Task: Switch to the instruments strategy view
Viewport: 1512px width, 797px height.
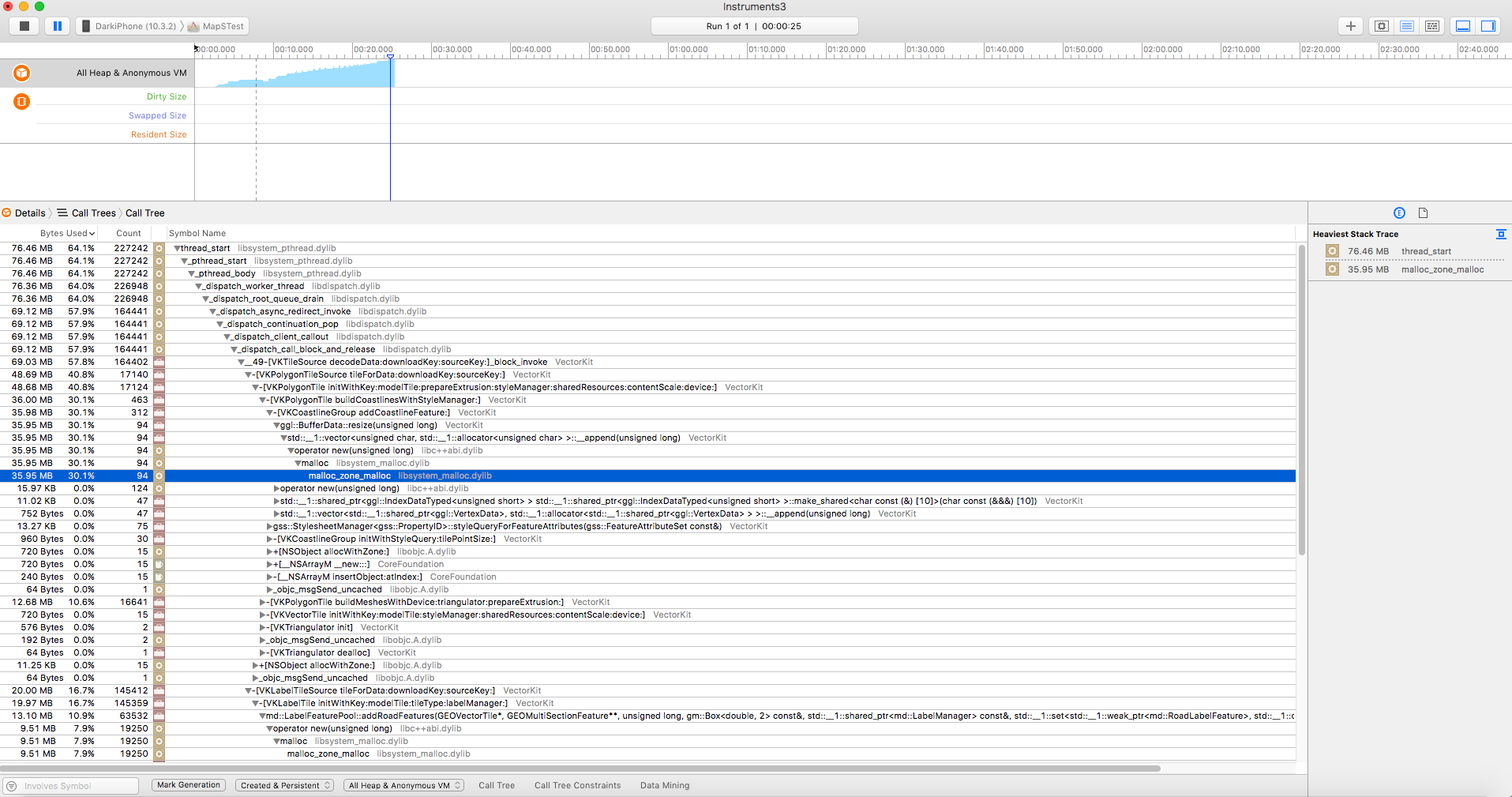Action: click(1406, 26)
